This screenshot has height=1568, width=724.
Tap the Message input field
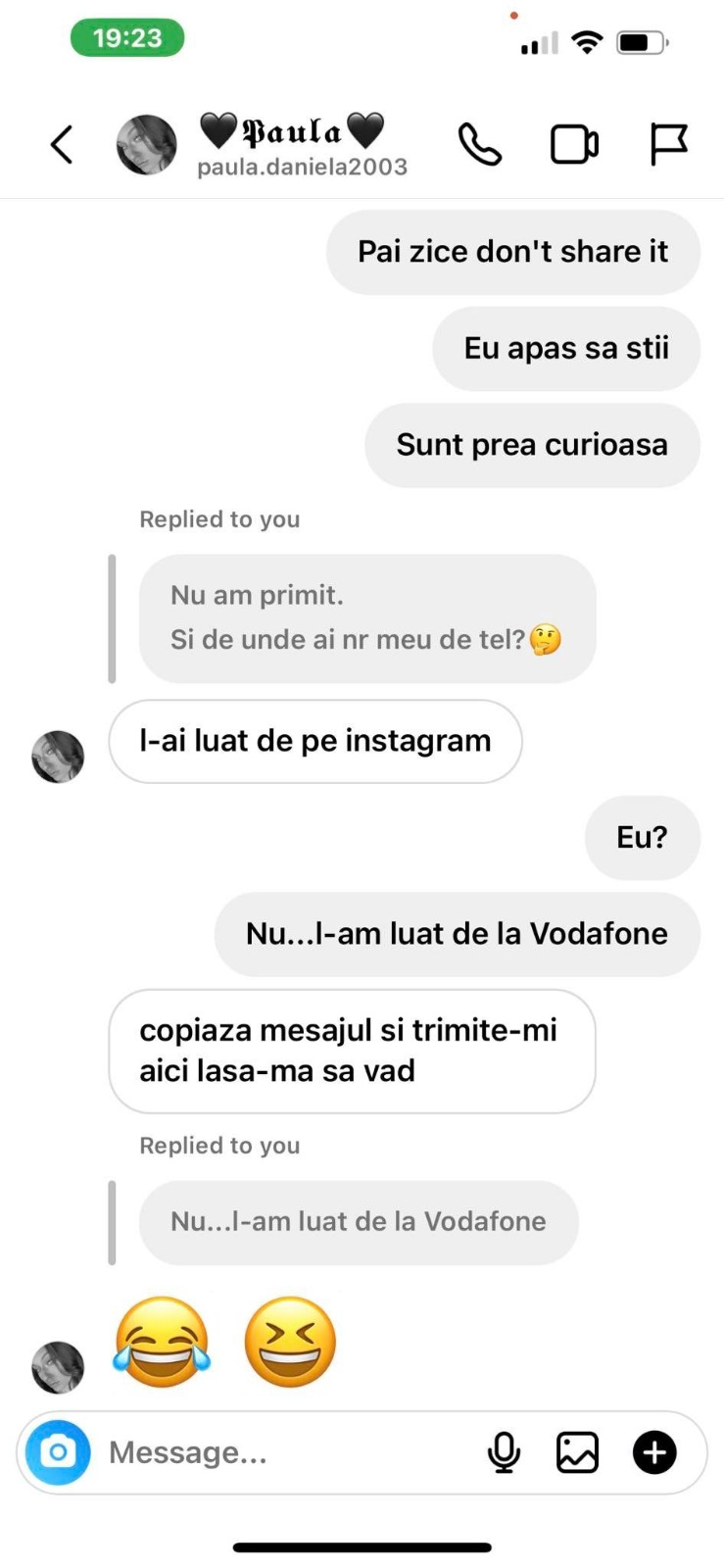(x=284, y=1452)
